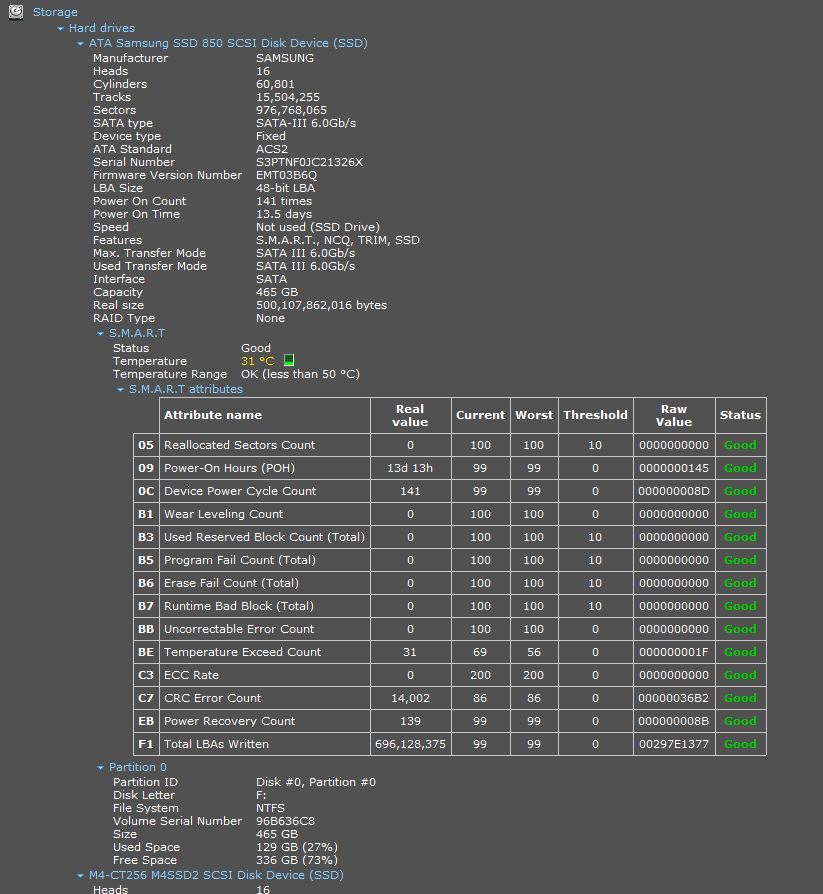
Task: Open the Storage section link
Action: [55, 12]
